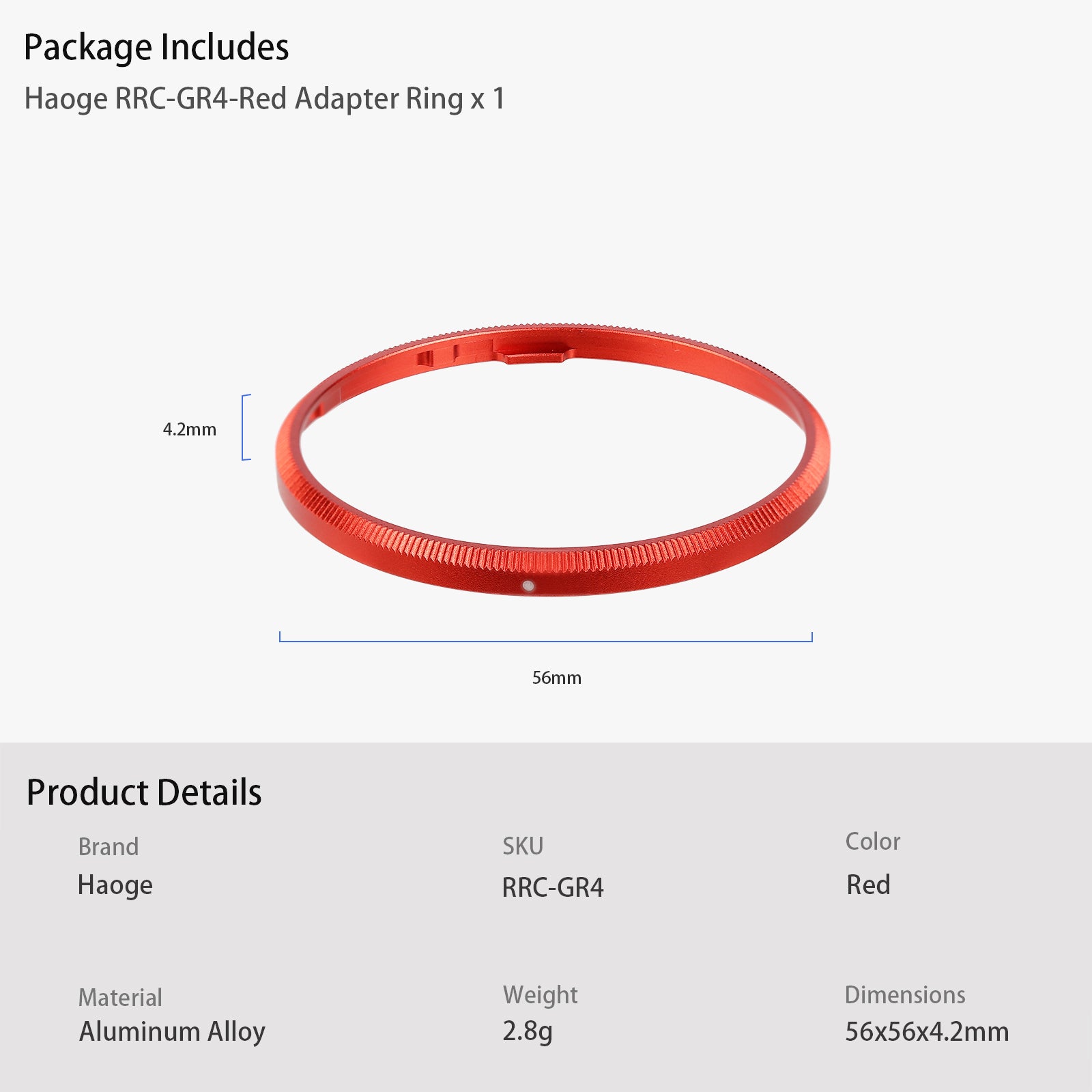The width and height of the screenshot is (1092, 1092).
Task: Click the SKU field label
Action: [523, 846]
